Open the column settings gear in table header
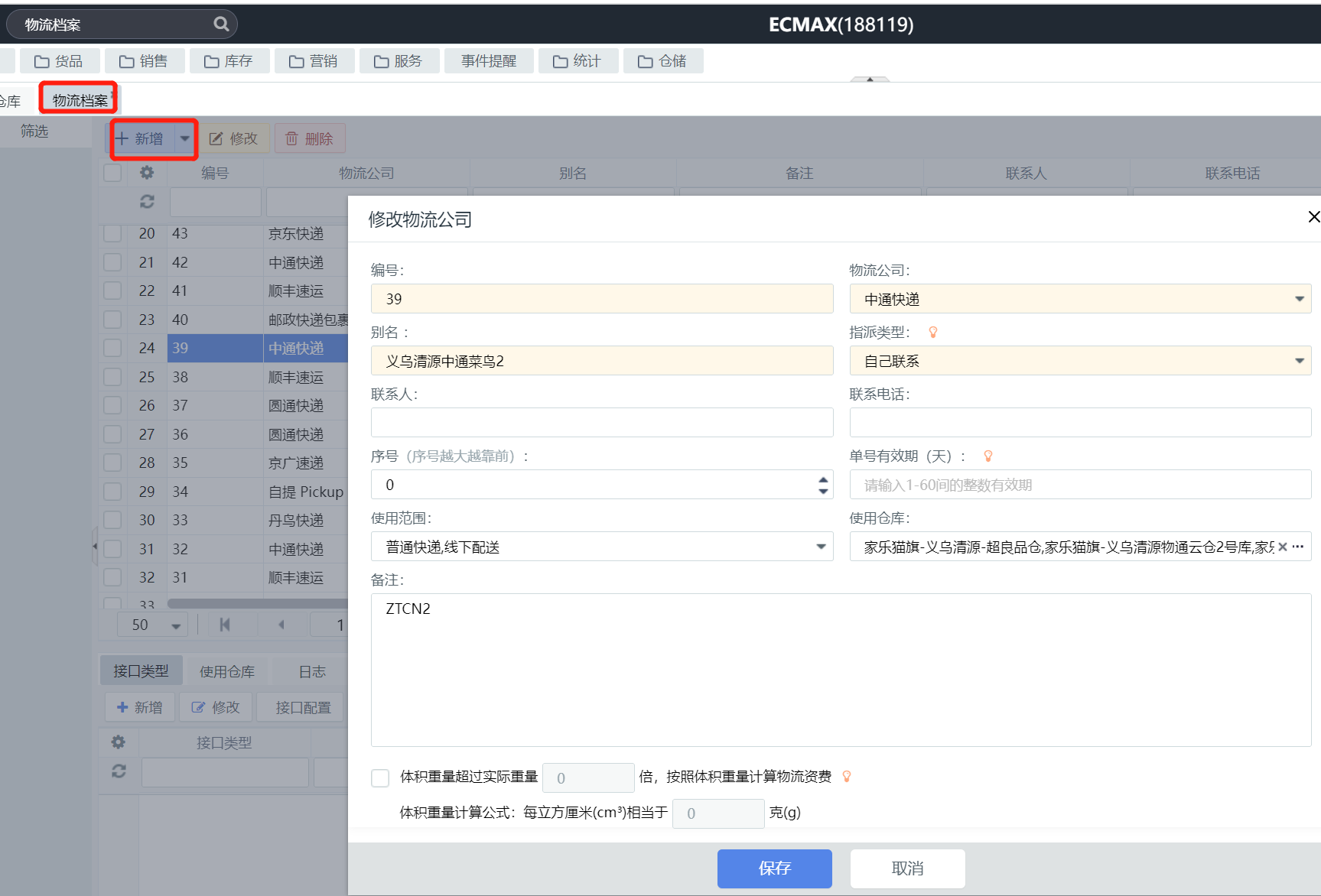 point(147,173)
